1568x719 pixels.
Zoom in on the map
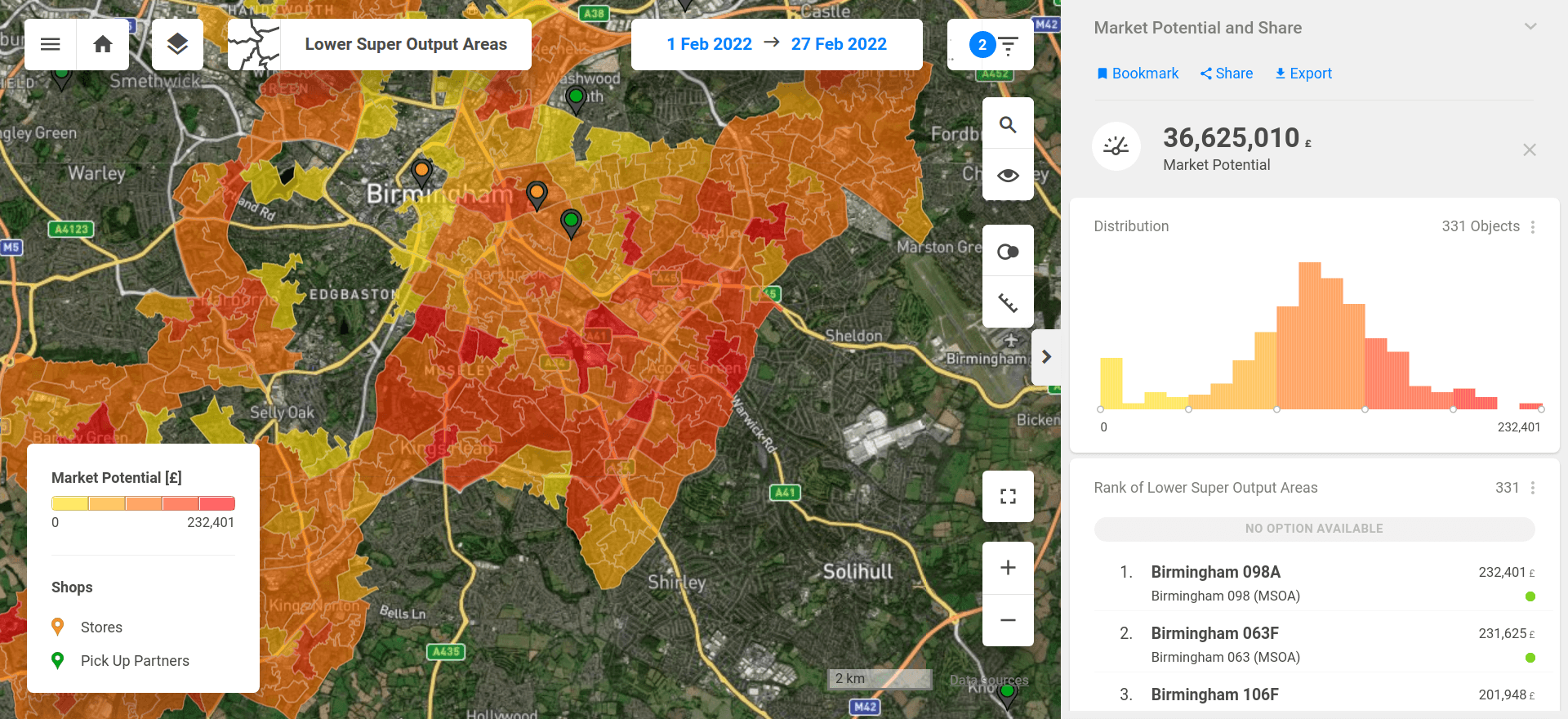pos(1008,568)
